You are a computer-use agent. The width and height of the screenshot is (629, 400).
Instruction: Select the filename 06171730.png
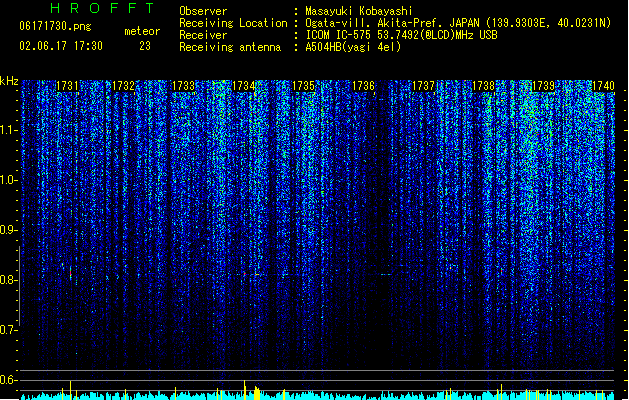click(55, 26)
